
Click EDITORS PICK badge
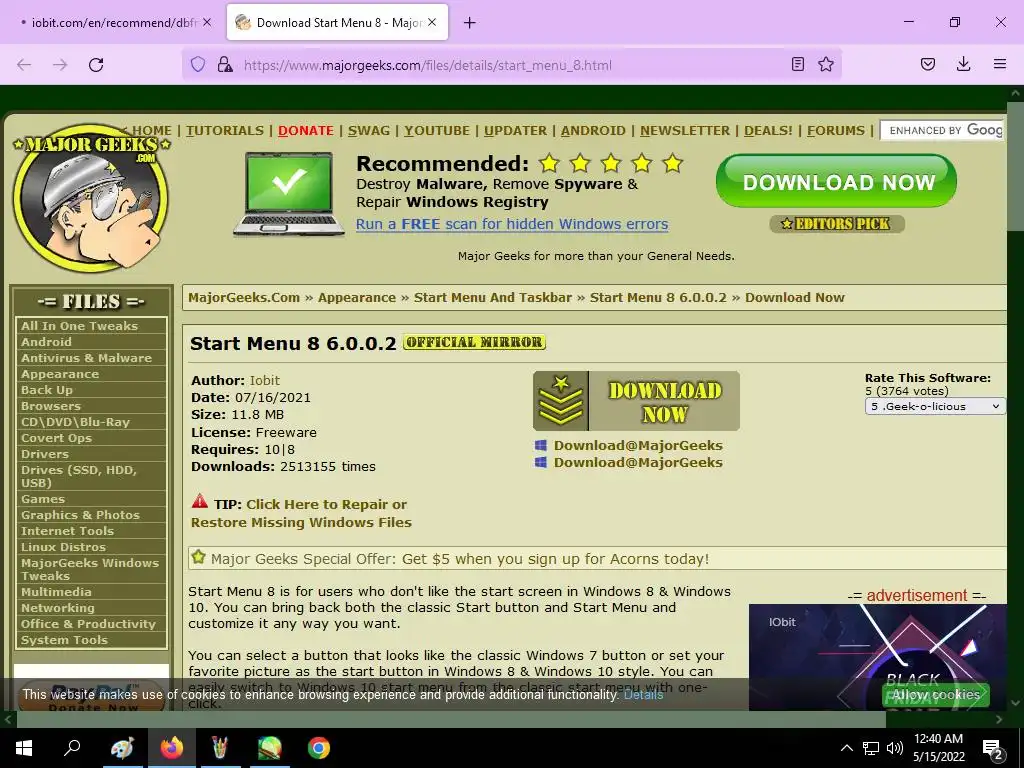837,224
